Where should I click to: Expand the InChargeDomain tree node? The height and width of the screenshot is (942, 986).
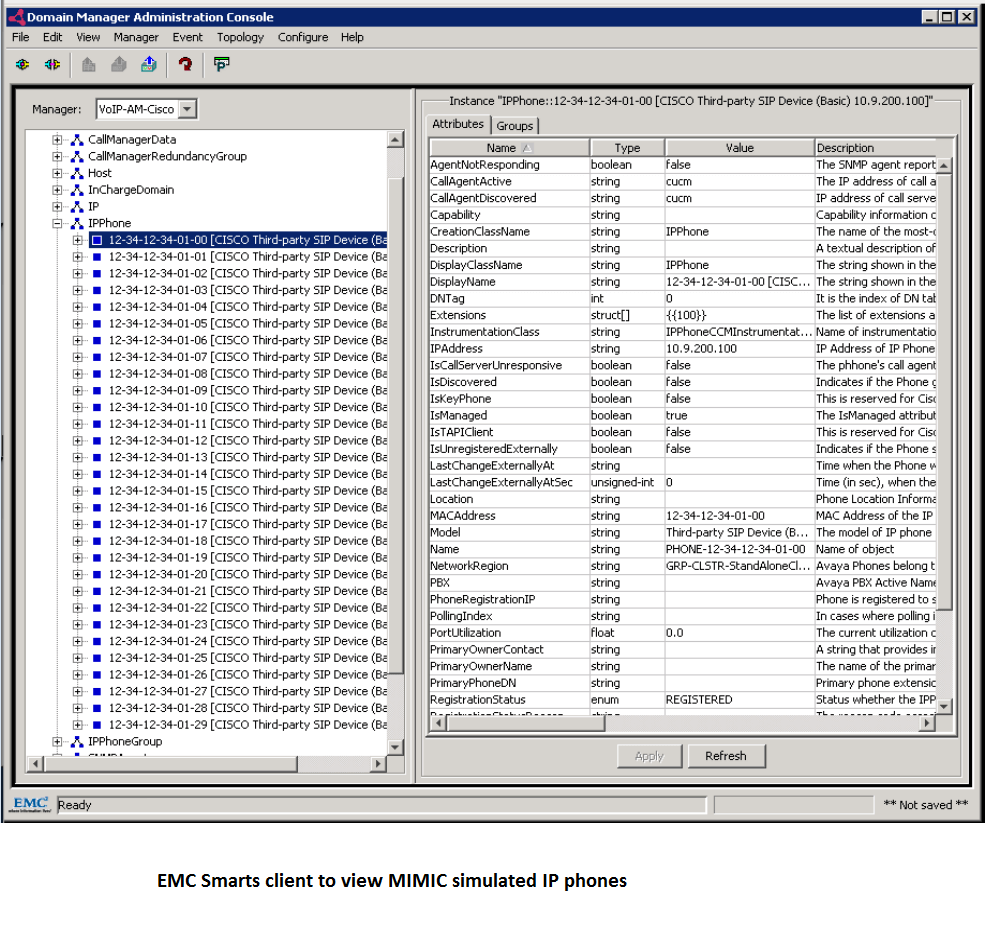[x=57, y=190]
